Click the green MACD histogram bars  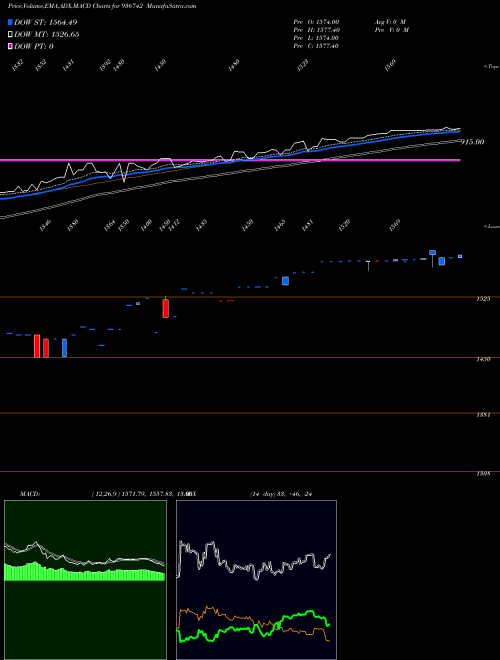[x=84, y=575]
